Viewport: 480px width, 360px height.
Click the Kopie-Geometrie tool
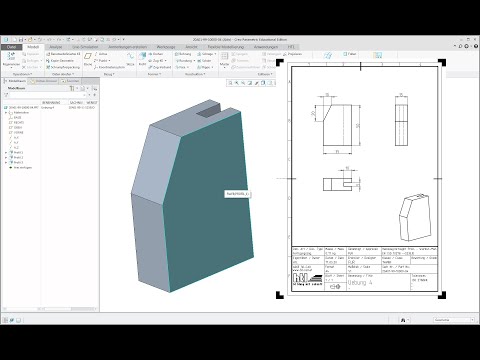pyautogui.click(x=60, y=61)
